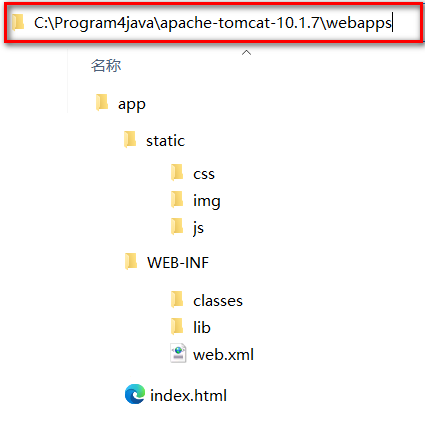
Task: Select the index.html file name
Action: coord(188,396)
